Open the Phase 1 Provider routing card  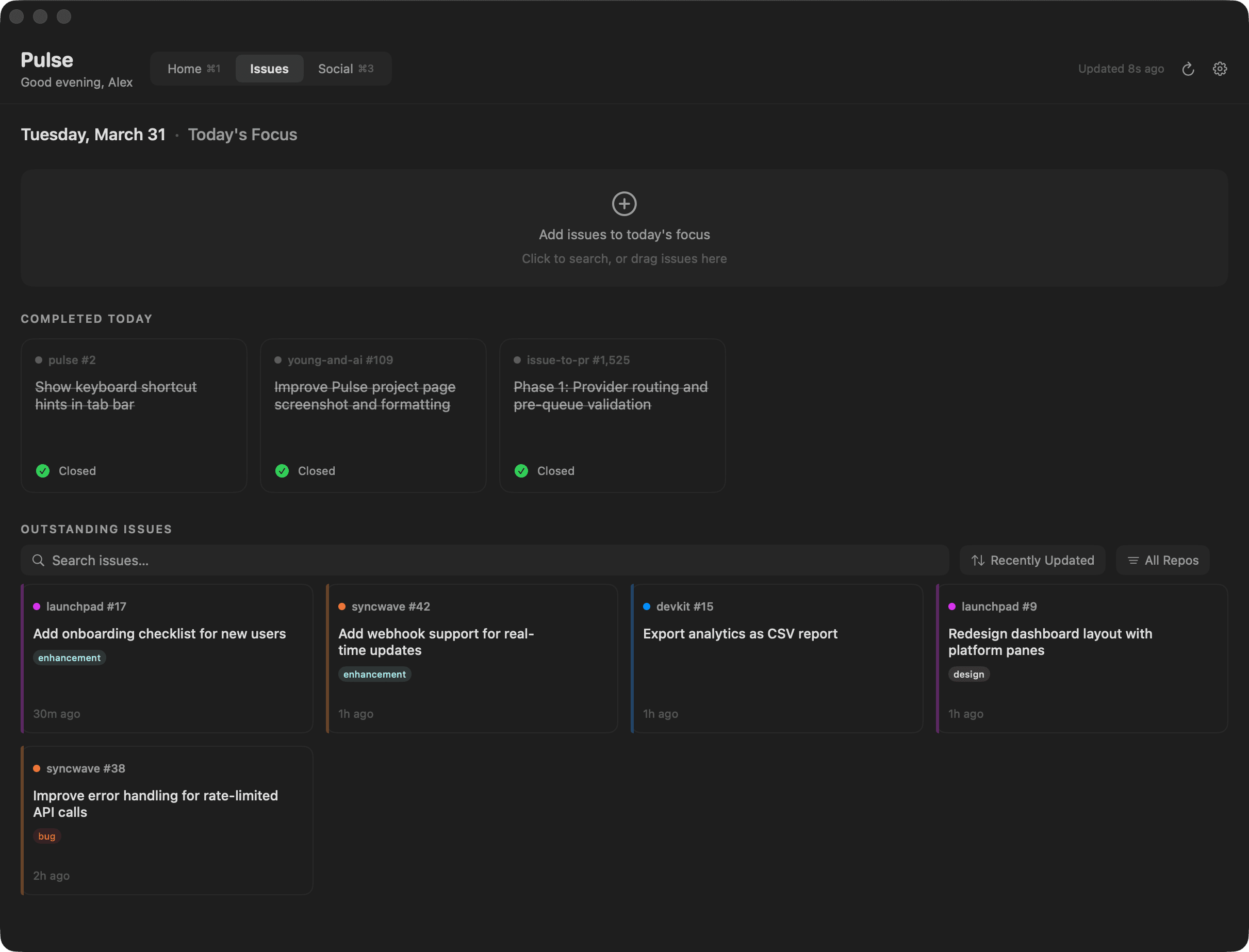pyautogui.click(x=612, y=415)
